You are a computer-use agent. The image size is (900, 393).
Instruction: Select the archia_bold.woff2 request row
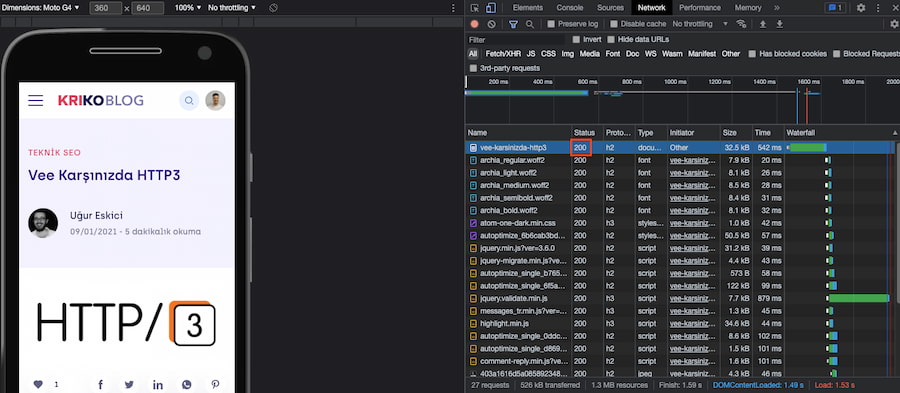(682, 210)
